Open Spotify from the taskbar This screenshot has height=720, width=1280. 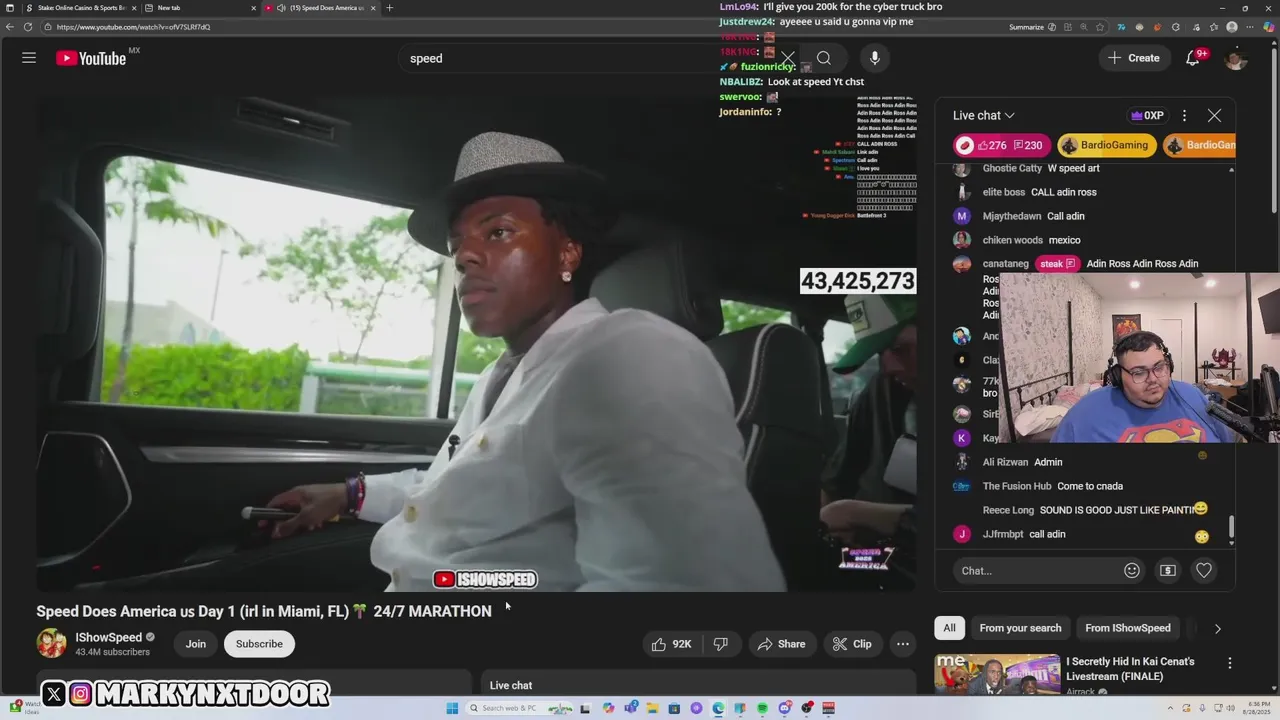coord(762,708)
